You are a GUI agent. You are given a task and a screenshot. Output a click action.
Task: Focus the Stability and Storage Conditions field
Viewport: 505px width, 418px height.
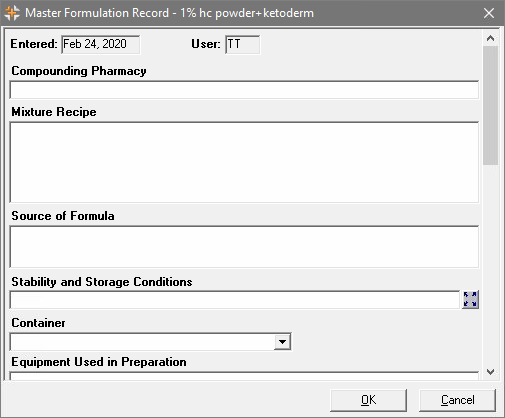(x=235, y=300)
